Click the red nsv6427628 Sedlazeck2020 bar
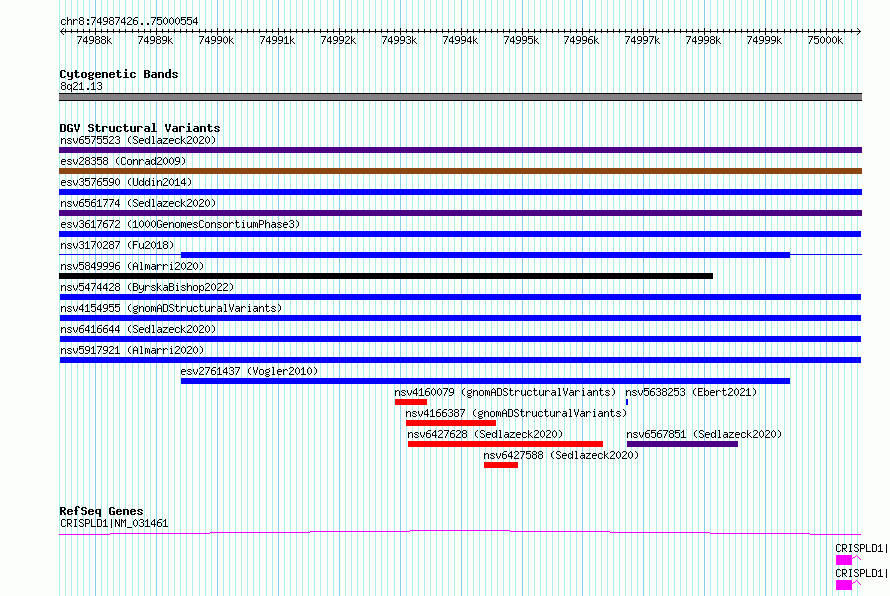 [x=505, y=444]
